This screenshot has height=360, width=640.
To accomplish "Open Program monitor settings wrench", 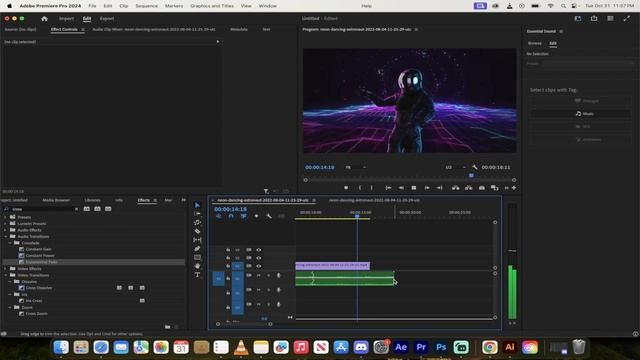I will click(x=475, y=167).
